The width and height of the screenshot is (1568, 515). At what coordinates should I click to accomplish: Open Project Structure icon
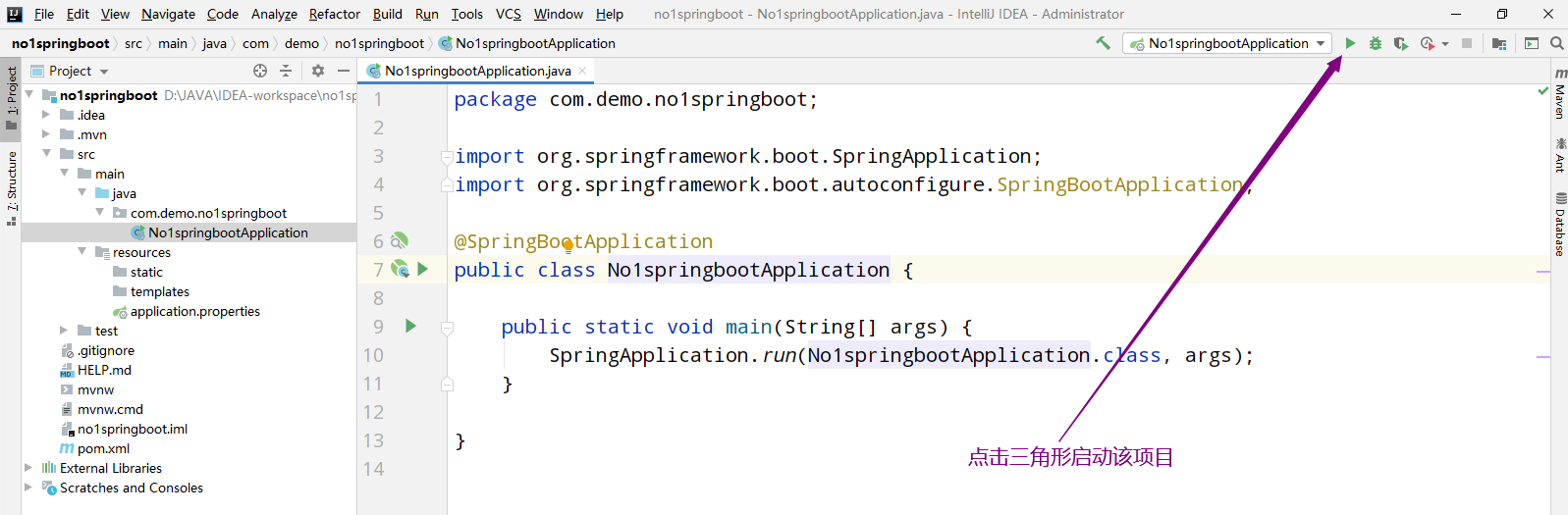(1499, 43)
